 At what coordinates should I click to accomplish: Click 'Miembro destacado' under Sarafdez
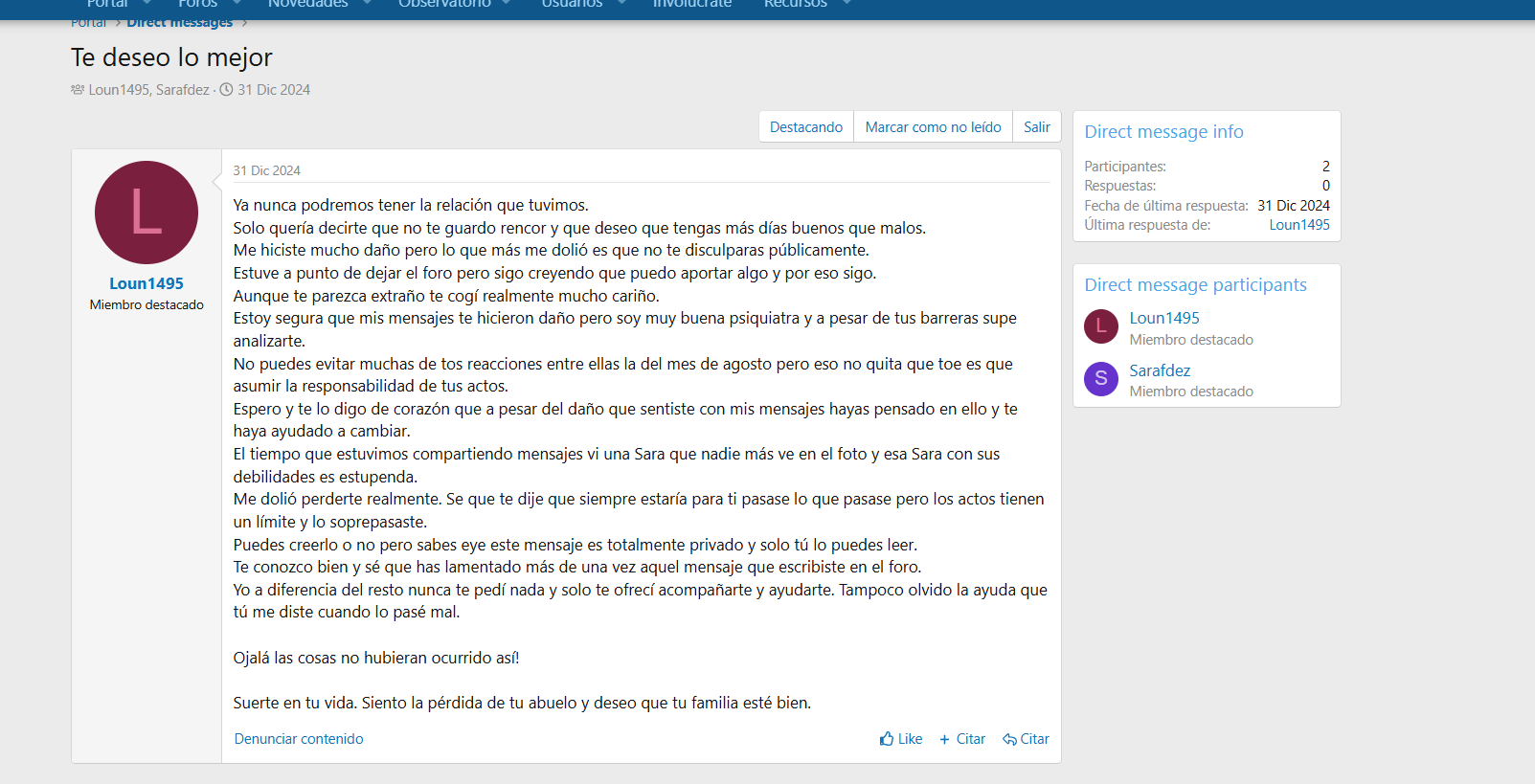1191,392
